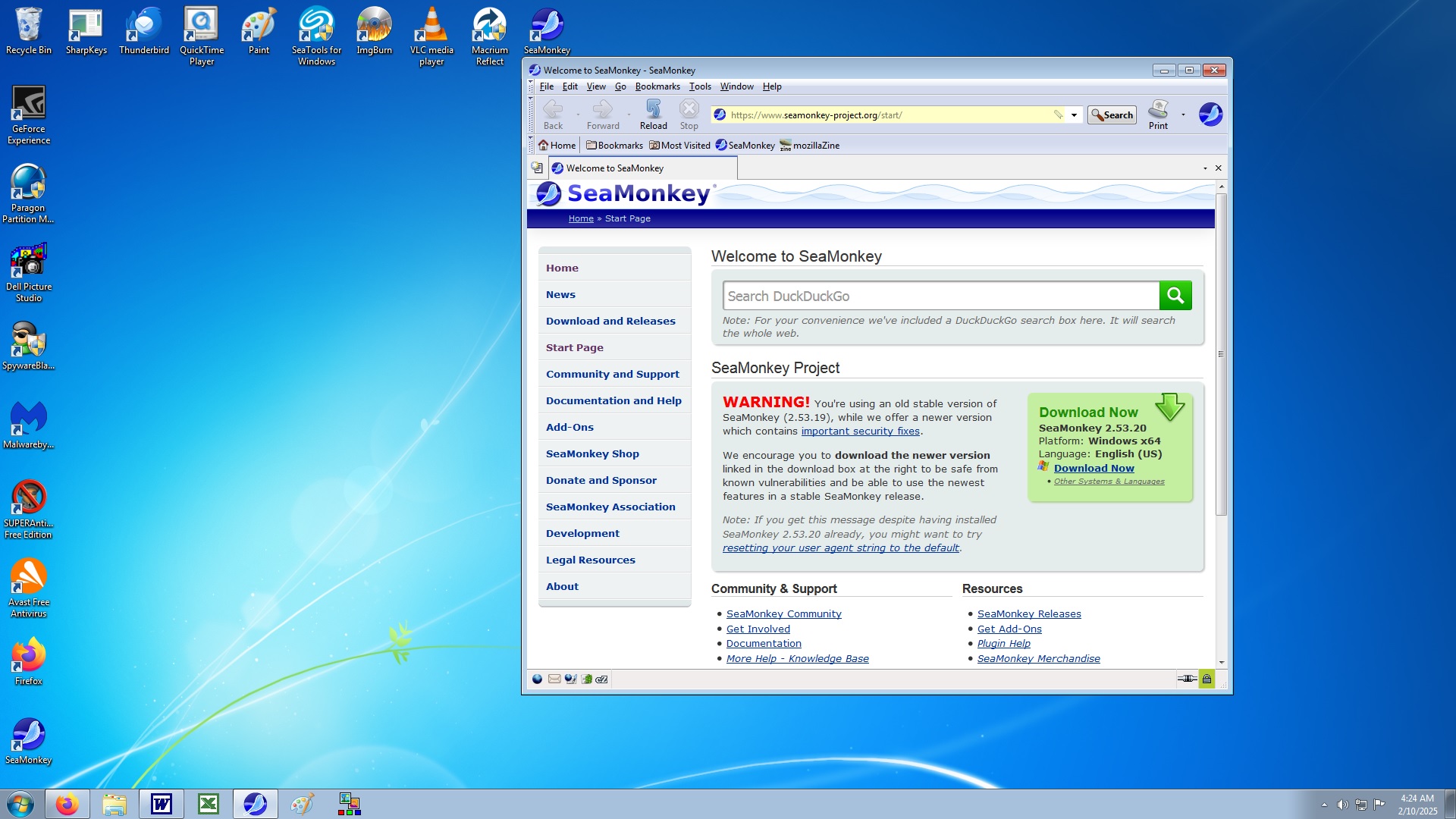This screenshot has height=819, width=1456.
Task: Click the Home icon in bookmarks toolbar
Action: coord(557,145)
